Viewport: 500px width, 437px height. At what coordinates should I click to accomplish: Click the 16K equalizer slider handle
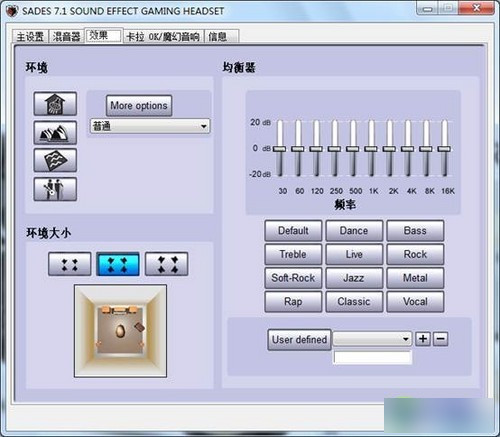[x=444, y=149]
